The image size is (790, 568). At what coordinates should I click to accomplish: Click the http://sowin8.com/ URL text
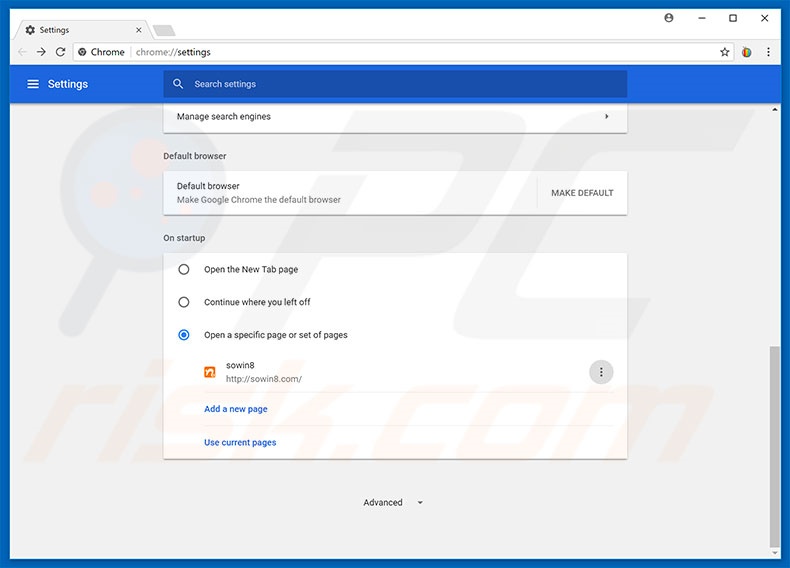click(264, 379)
